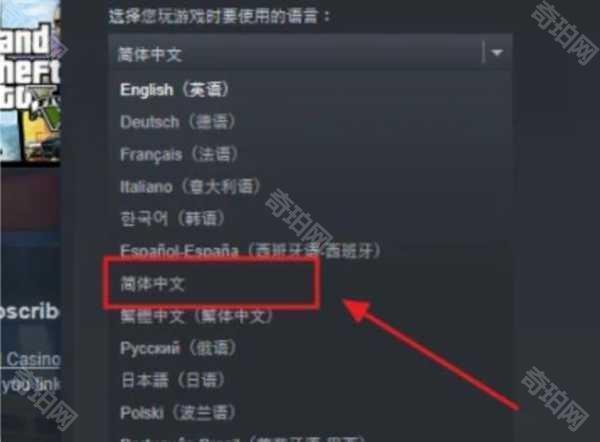Select Español-España (西班牙语) option
Screen dimensions: 600x442
250,251
